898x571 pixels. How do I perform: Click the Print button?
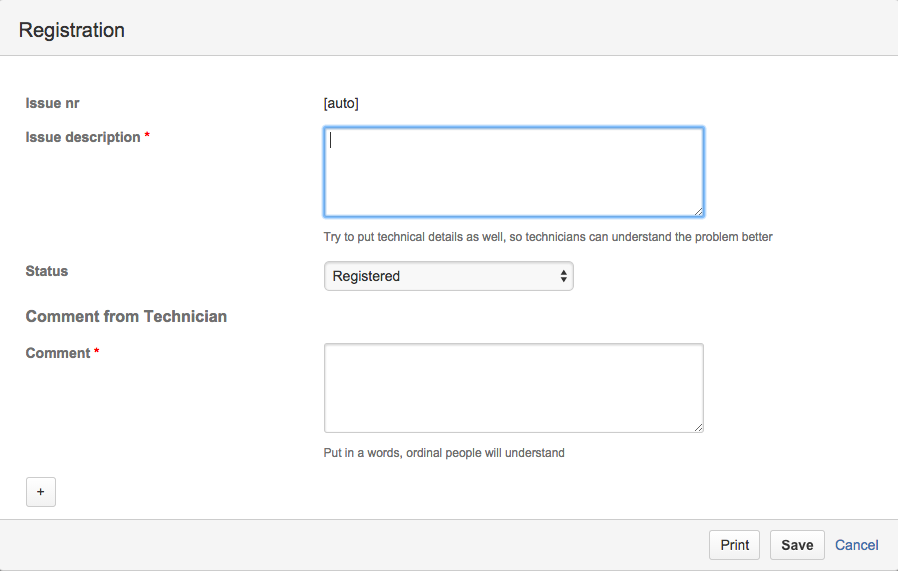pyautogui.click(x=734, y=545)
